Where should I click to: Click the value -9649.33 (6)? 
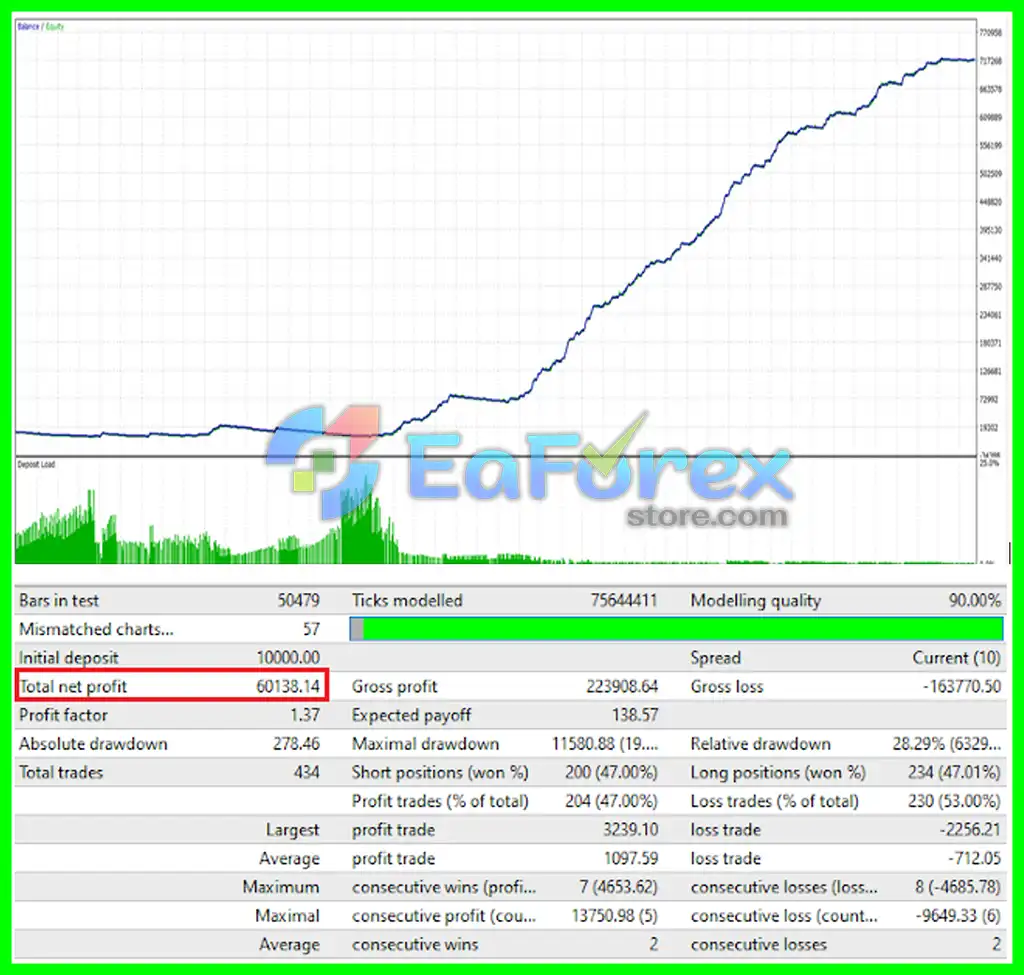(958, 916)
